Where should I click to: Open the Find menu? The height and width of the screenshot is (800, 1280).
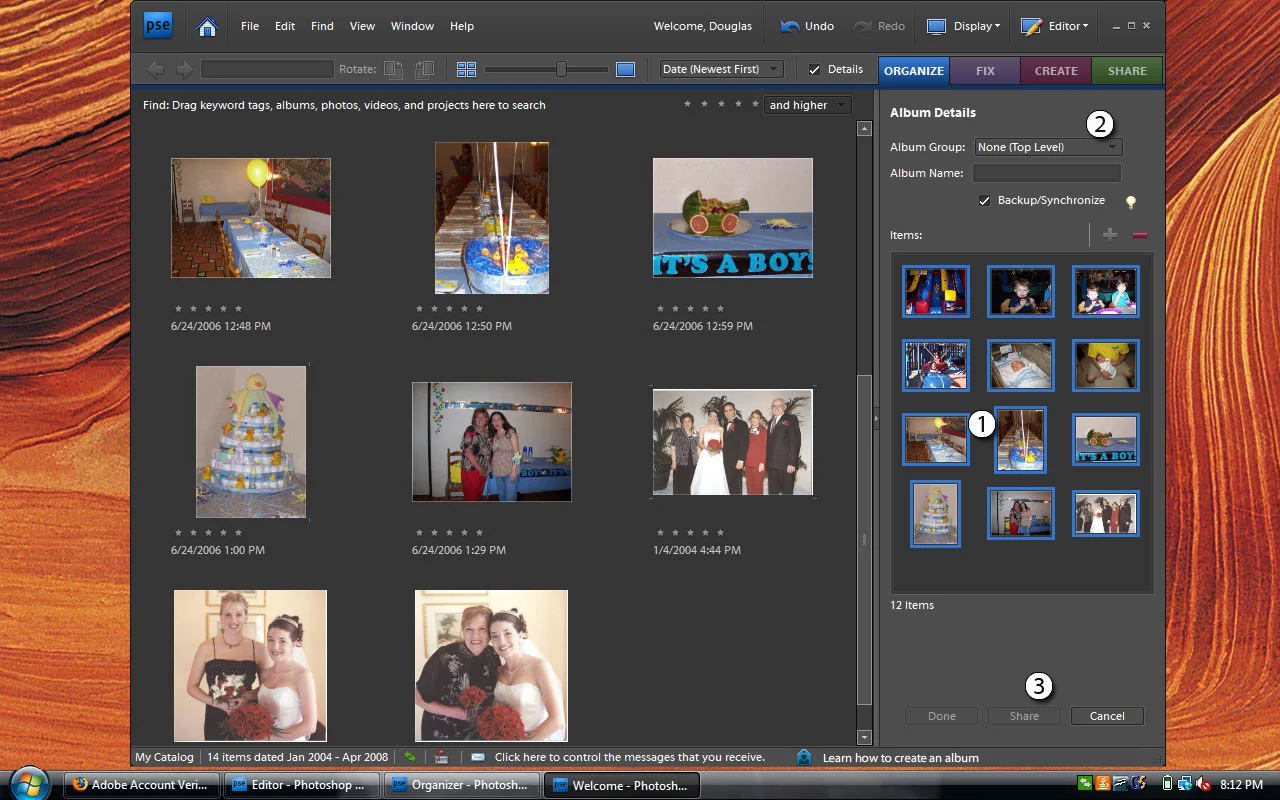[x=322, y=26]
